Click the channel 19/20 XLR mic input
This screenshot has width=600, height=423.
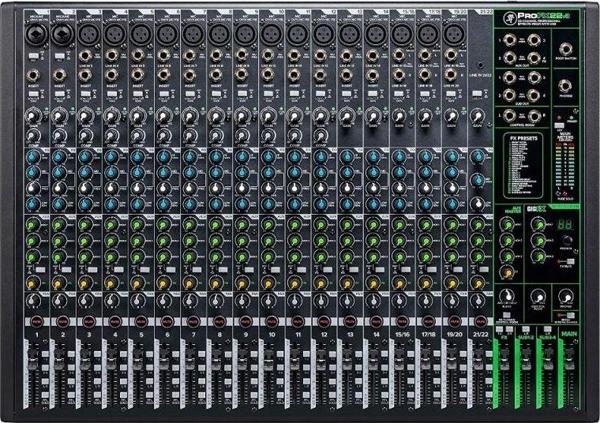[x=454, y=34]
